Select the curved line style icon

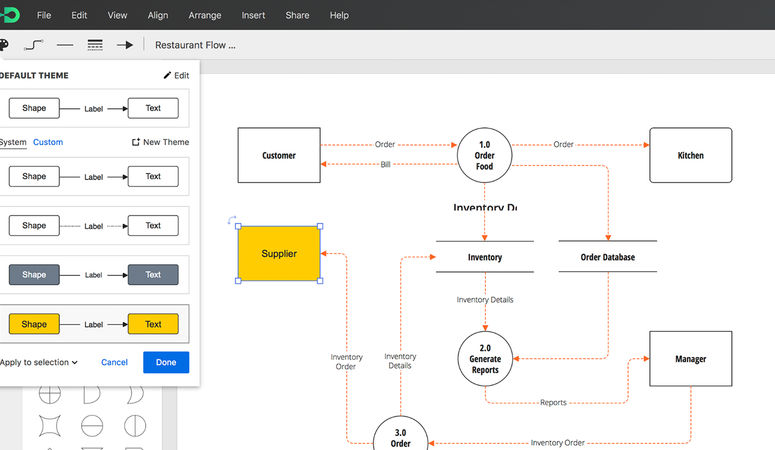[x=34, y=45]
